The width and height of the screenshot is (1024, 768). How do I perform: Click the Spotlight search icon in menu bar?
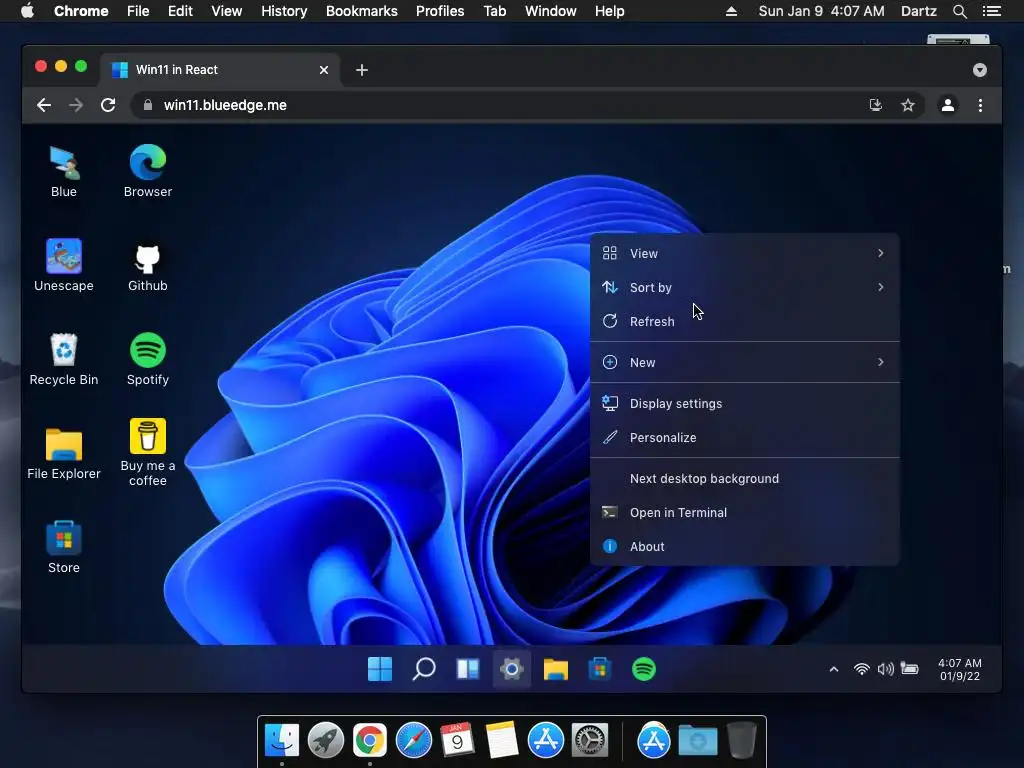[x=959, y=11]
